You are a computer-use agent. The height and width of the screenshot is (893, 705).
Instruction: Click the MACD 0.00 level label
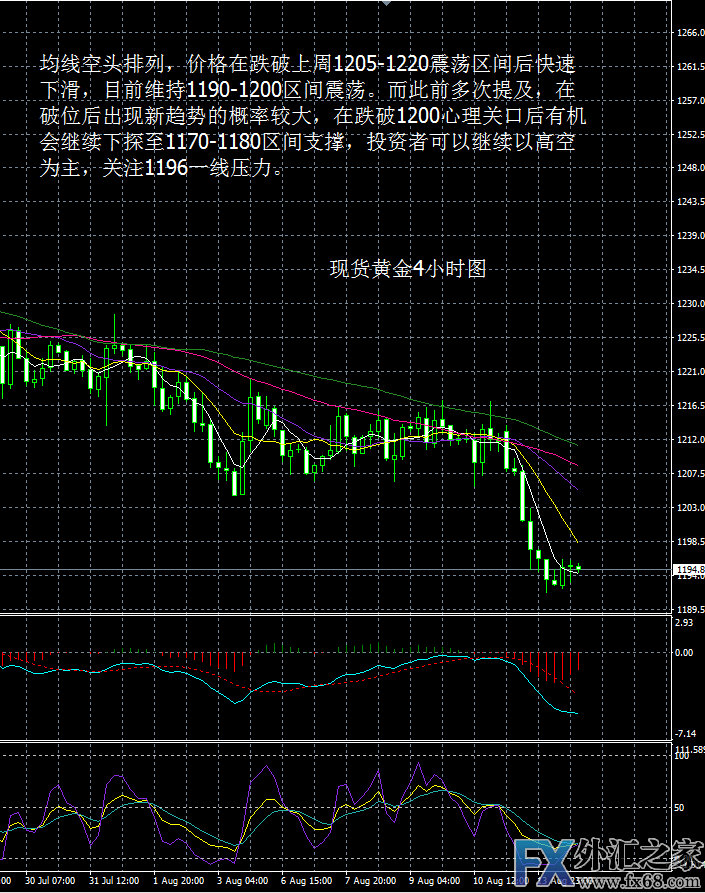686,653
